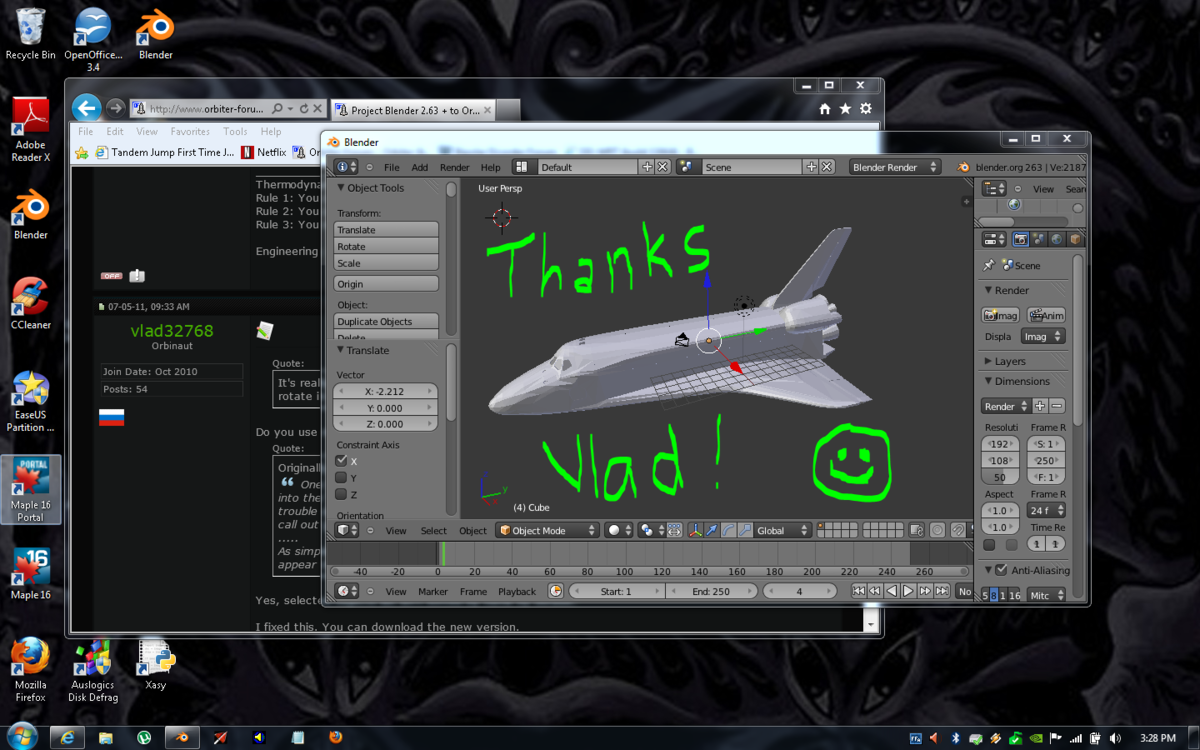Select the translate manipulator arrow icon
The height and width of the screenshot is (750, 1200).
(712, 530)
